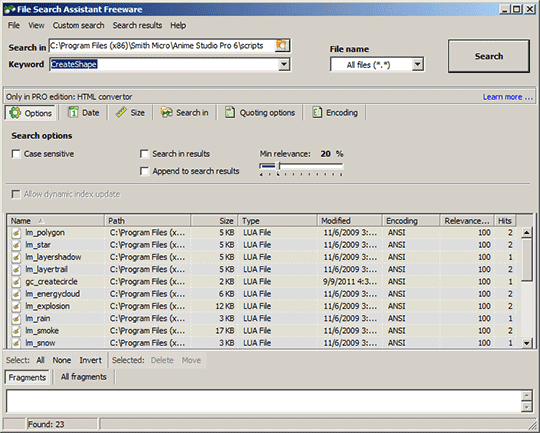The height and width of the screenshot is (433, 540).
Task: Click Select None link
Action: [x=62, y=360]
